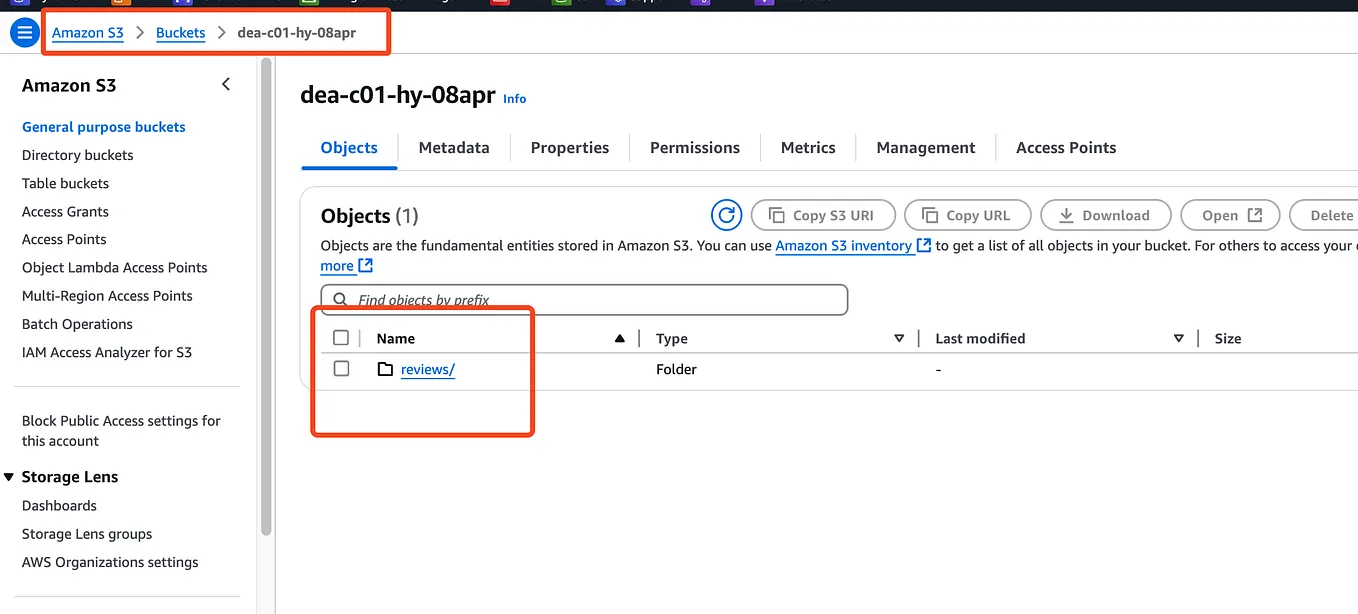Switch to the Permissions tab
Viewport: 1358px width, 614px height.
(694, 147)
